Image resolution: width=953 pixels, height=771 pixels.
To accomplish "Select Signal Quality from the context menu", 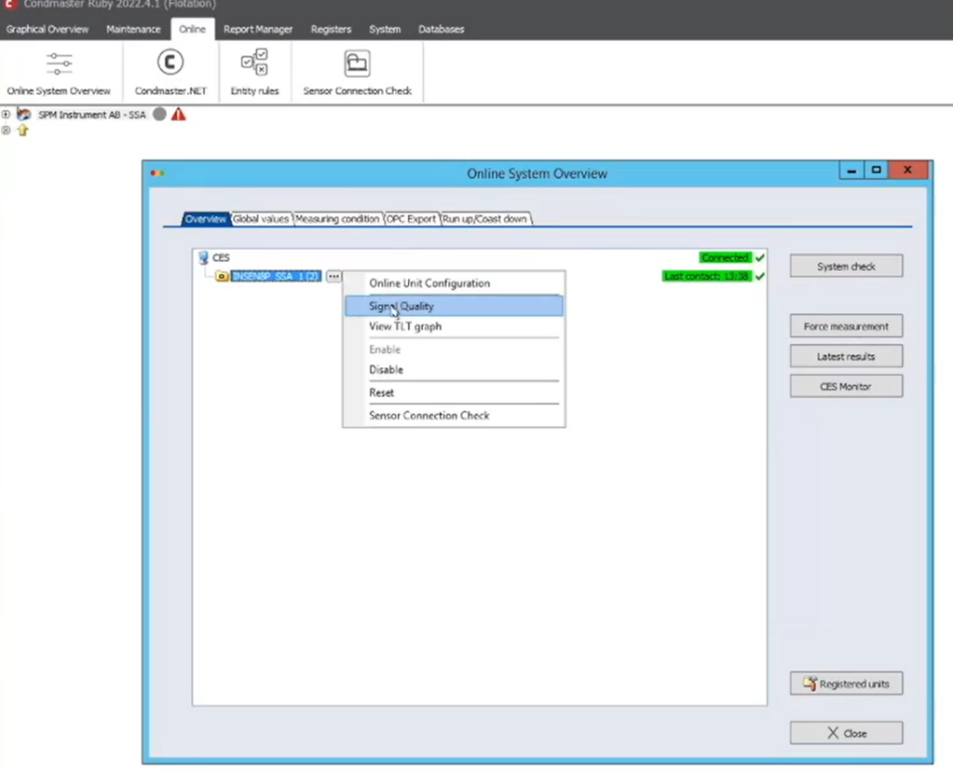I will click(401, 306).
